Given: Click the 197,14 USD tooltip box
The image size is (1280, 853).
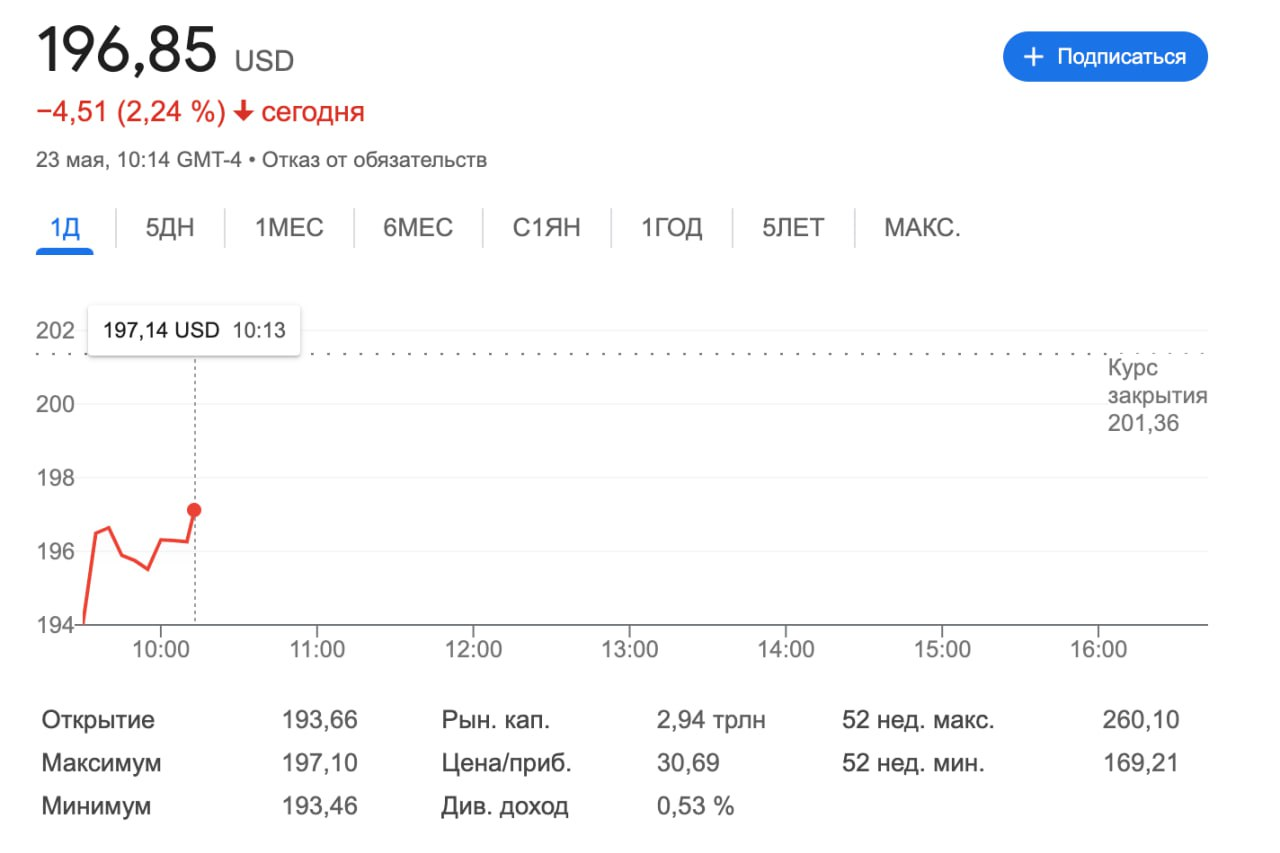Looking at the screenshot, I should point(194,330).
